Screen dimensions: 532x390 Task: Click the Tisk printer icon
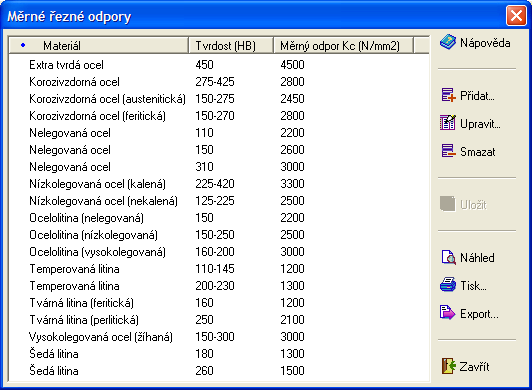448,285
